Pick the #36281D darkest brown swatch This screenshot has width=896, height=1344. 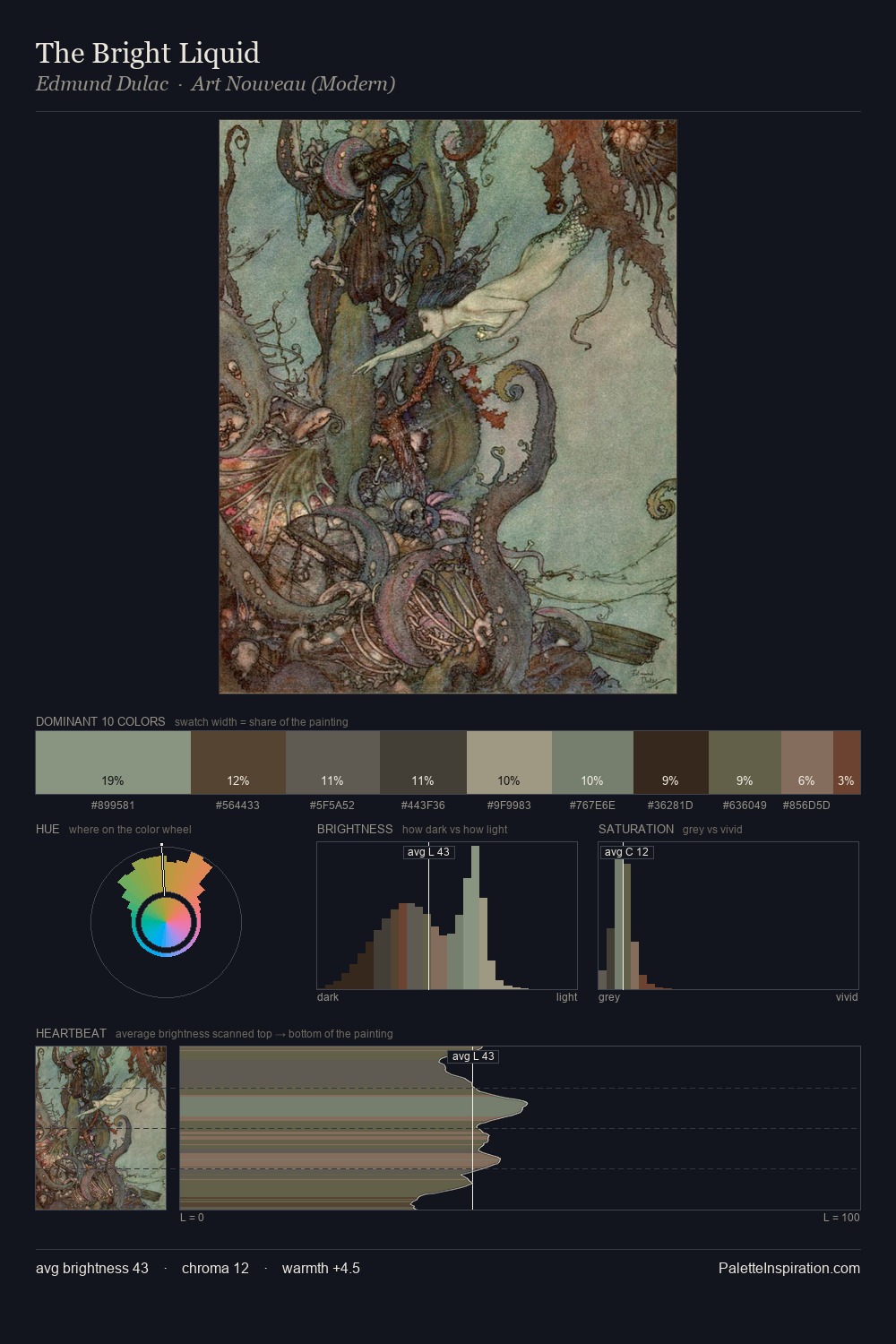[x=671, y=762]
